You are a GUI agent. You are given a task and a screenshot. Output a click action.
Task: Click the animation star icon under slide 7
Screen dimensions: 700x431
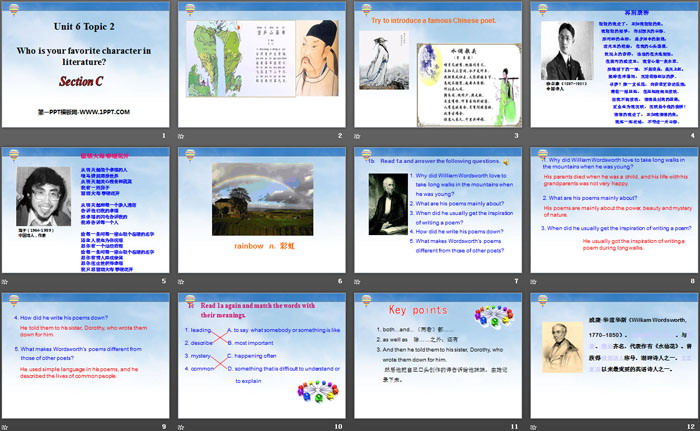[x=357, y=281]
